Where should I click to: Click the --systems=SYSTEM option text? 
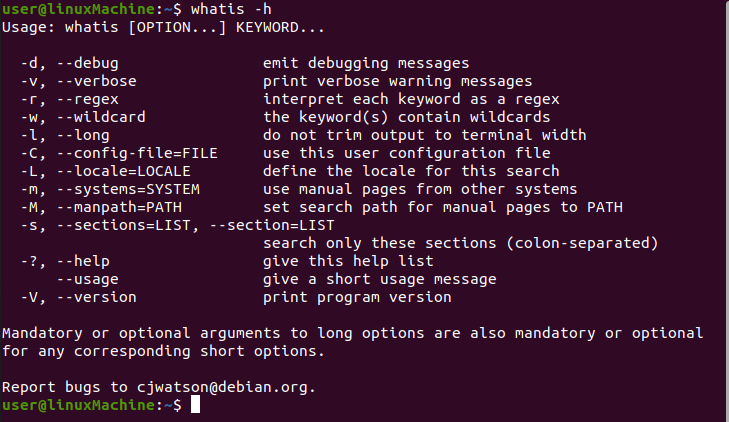128,189
